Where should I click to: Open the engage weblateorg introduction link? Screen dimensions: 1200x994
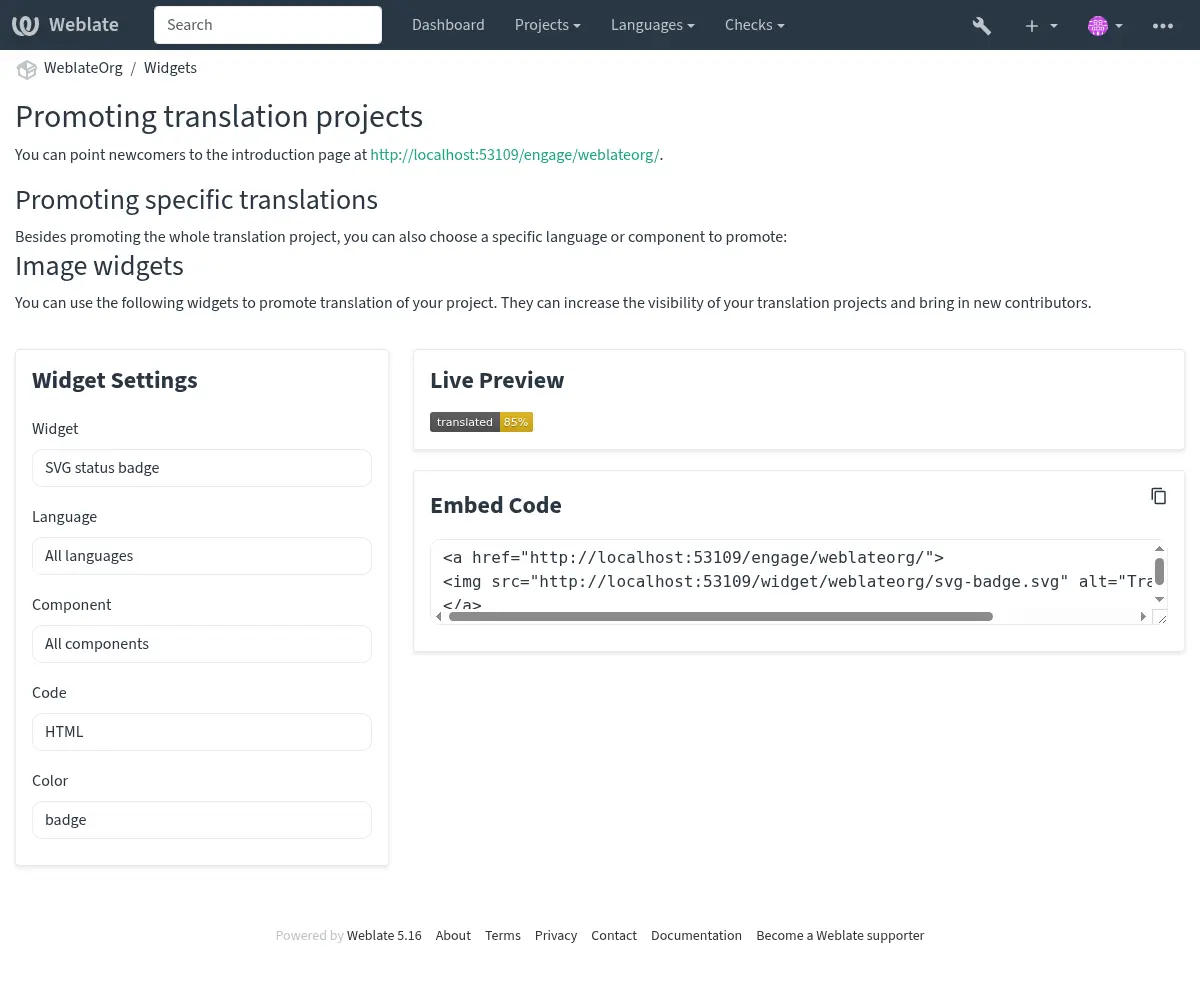[x=514, y=155]
